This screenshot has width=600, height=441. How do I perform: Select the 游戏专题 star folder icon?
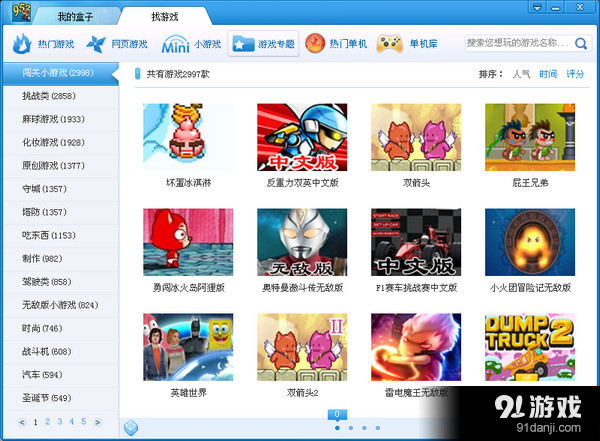pos(243,44)
